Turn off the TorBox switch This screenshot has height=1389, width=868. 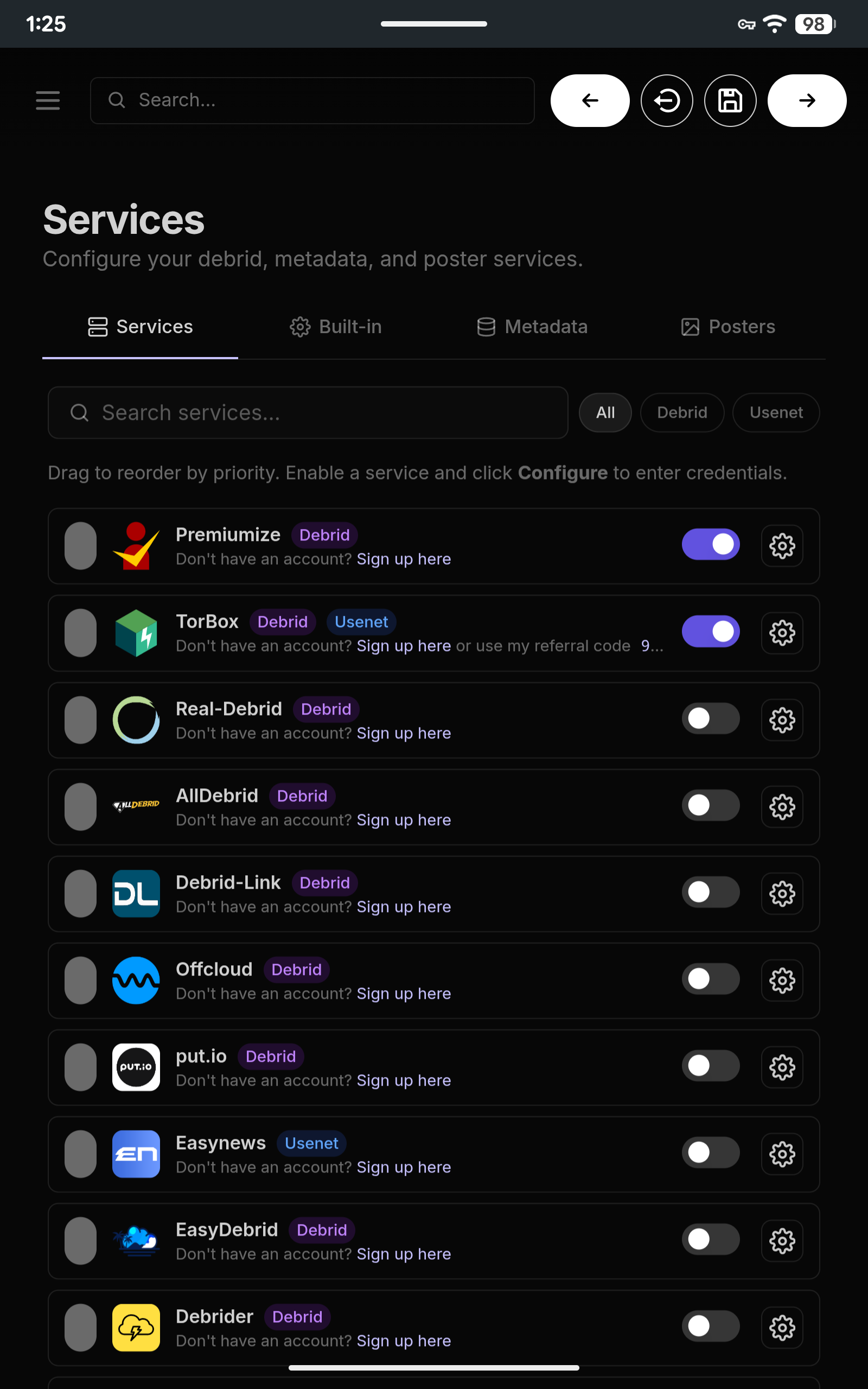(711, 632)
